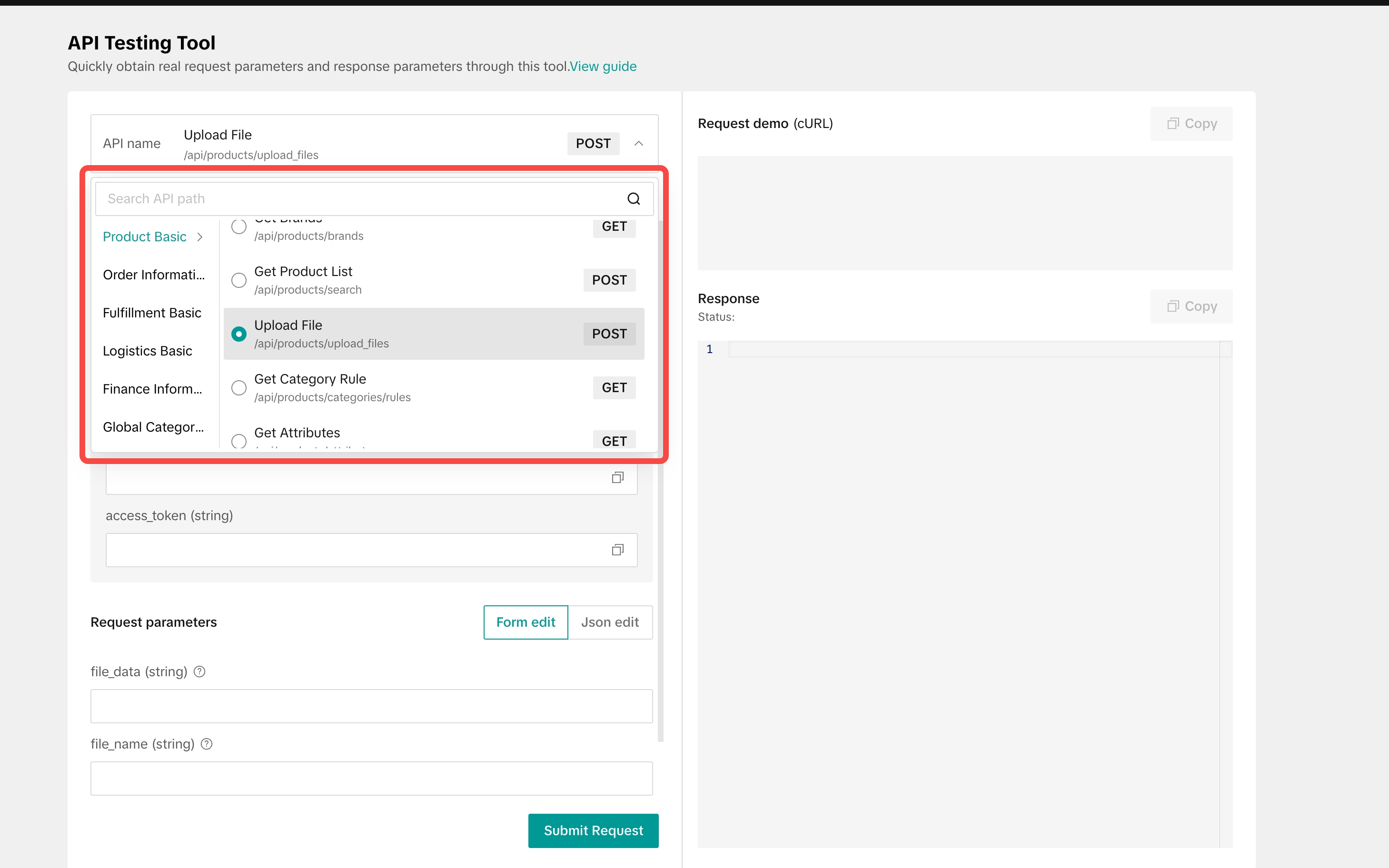Click the GET badge on Get Category Rule row
This screenshot has height=868, width=1389.
(x=614, y=388)
